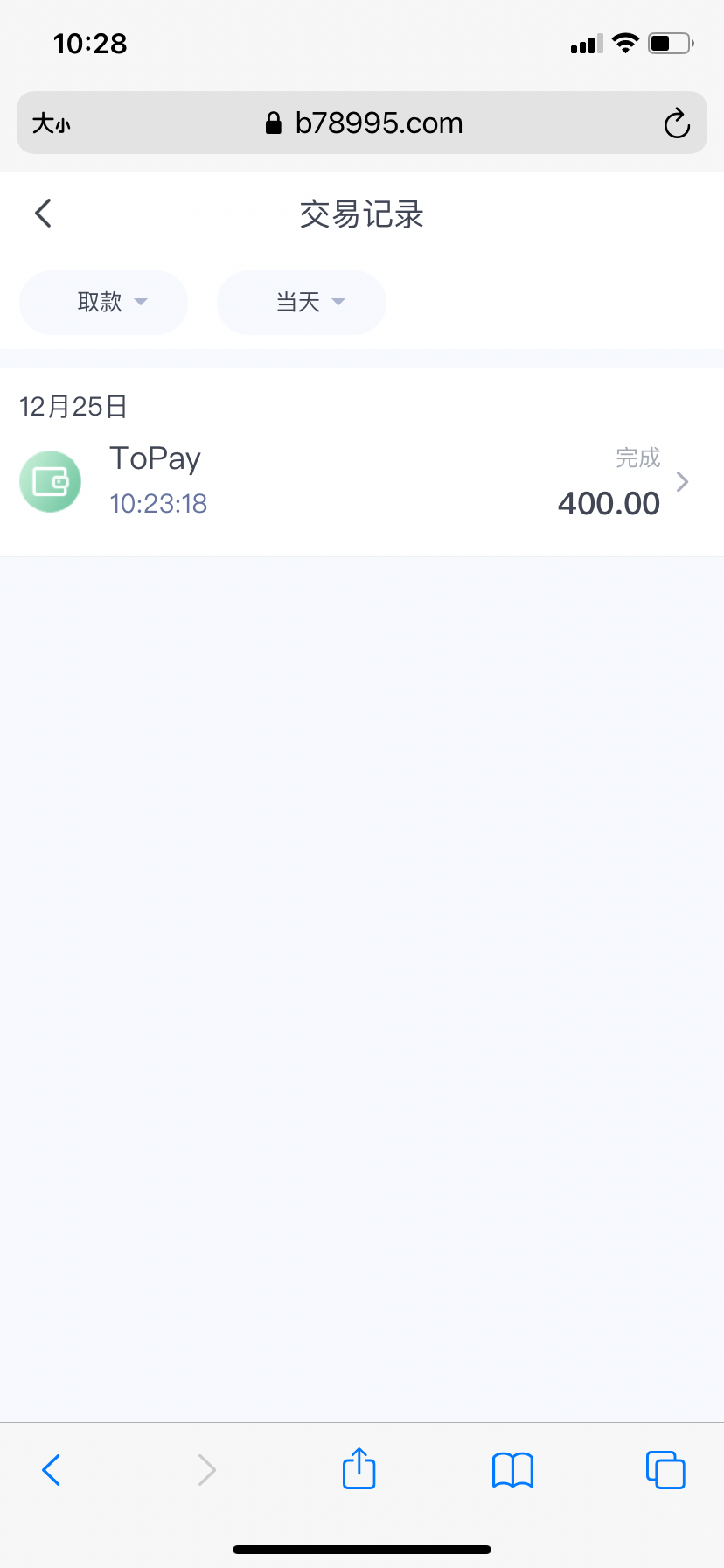Show open tabs in Safari
The width and height of the screenshot is (724, 1568).
point(665,1470)
